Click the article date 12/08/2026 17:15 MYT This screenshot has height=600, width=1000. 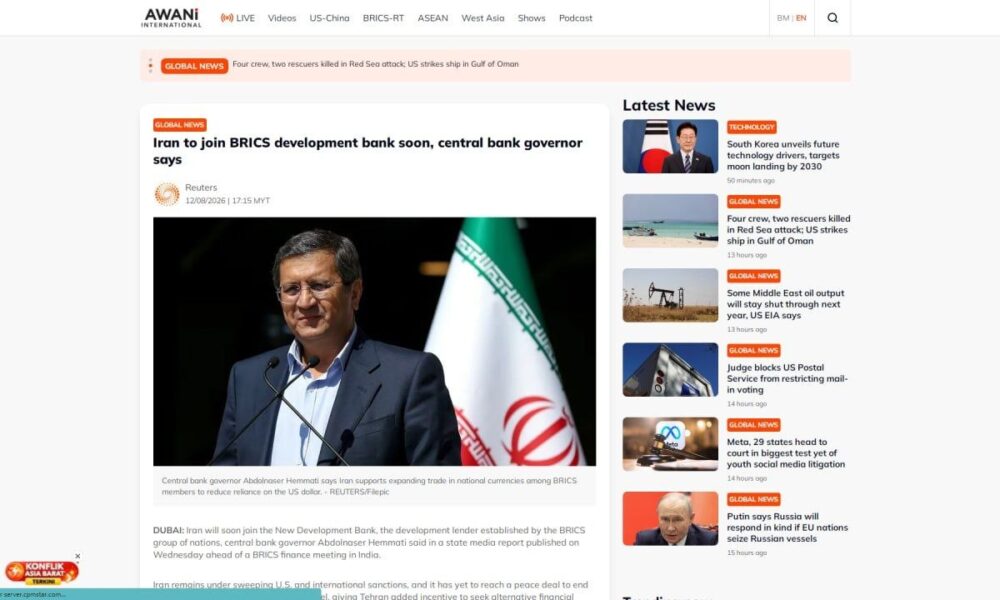pos(228,200)
